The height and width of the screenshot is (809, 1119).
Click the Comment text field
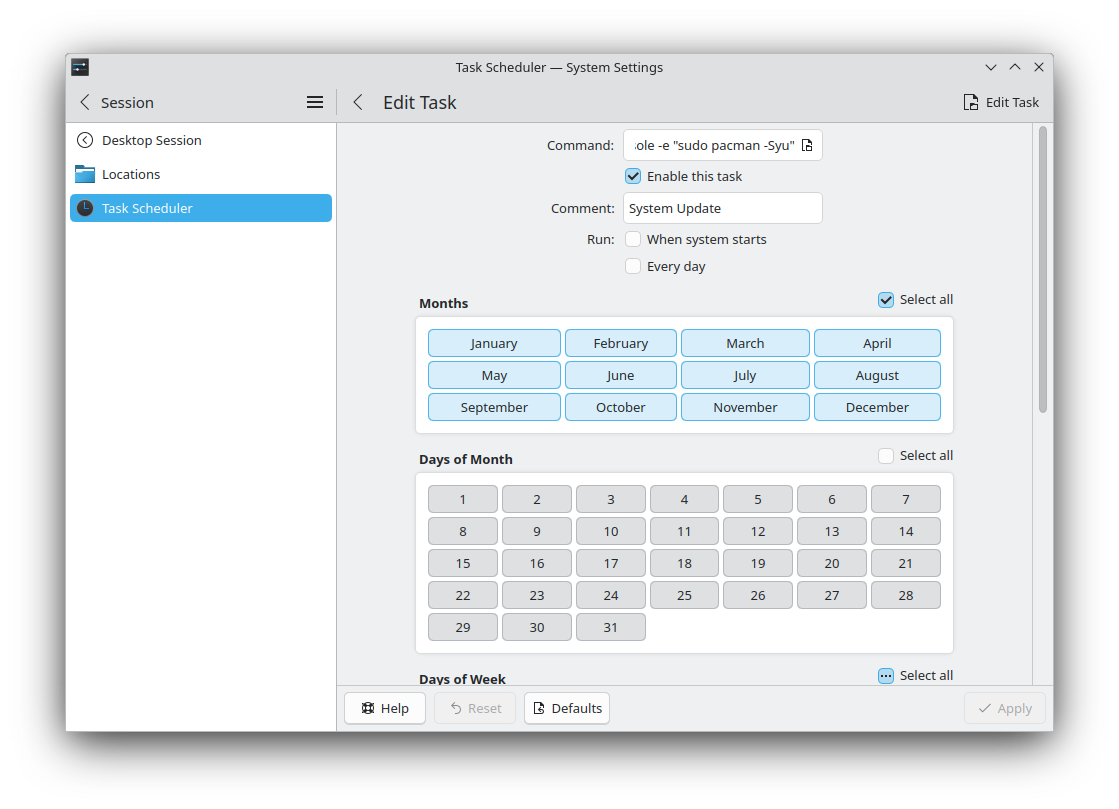722,208
